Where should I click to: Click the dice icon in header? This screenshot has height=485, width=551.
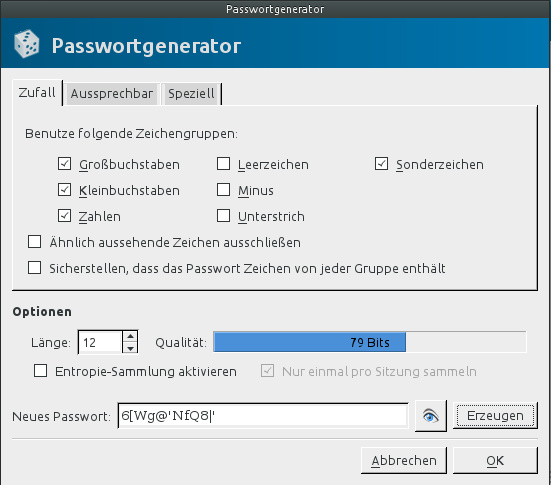[x=27, y=44]
